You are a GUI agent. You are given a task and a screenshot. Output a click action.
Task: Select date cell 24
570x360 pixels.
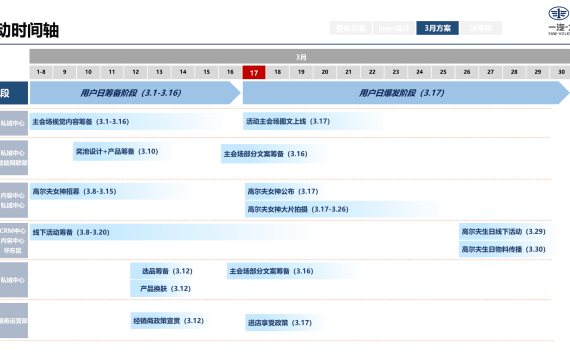click(420, 72)
